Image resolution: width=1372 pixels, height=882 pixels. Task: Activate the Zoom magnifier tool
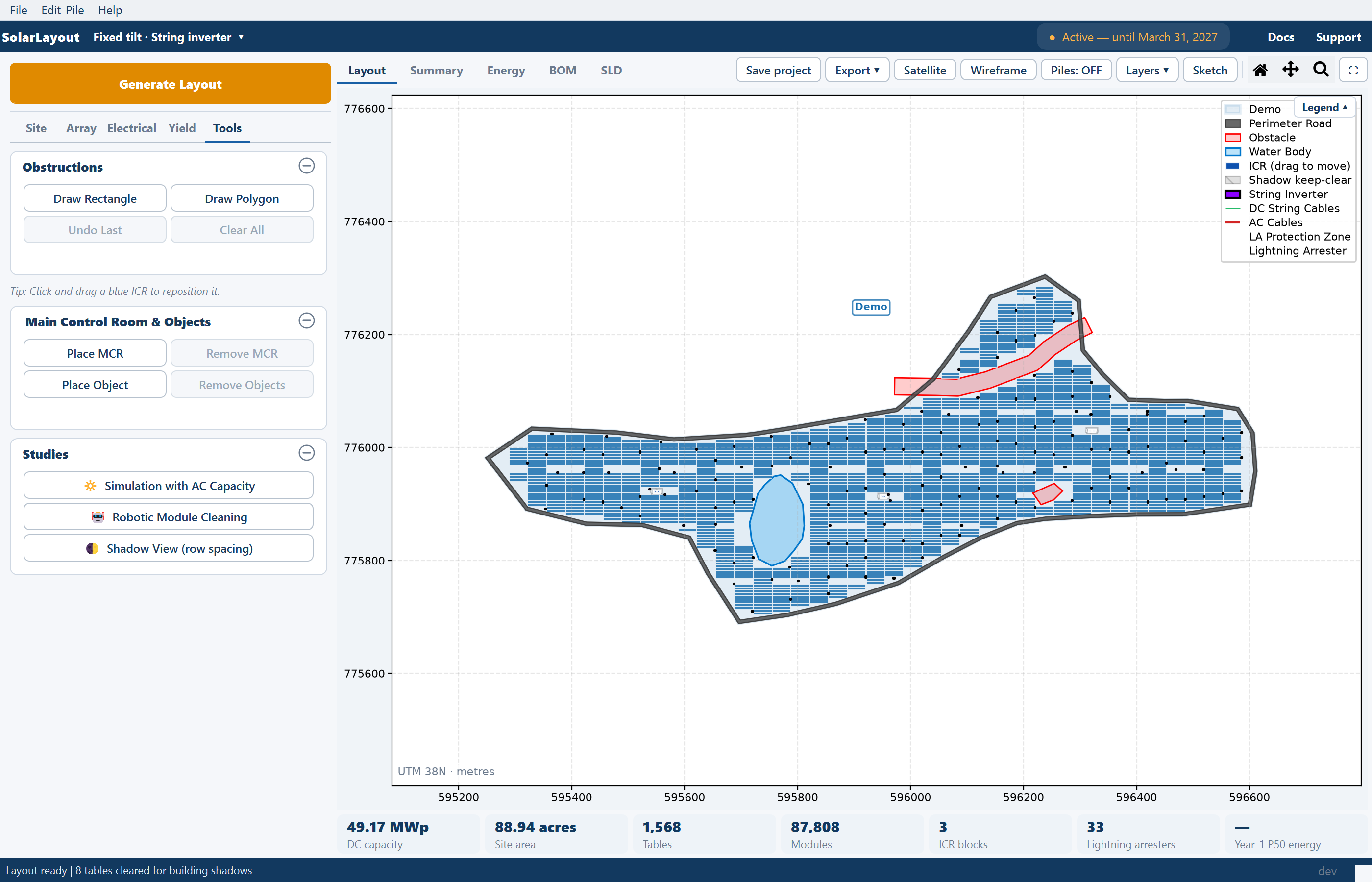coord(1321,70)
